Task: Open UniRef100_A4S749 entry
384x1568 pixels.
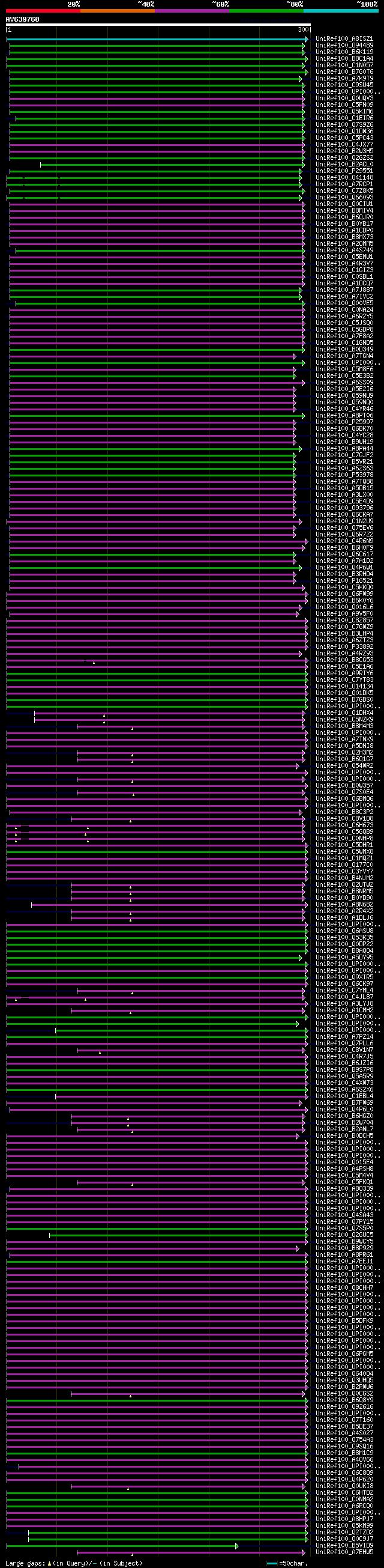Action: [x=344, y=250]
